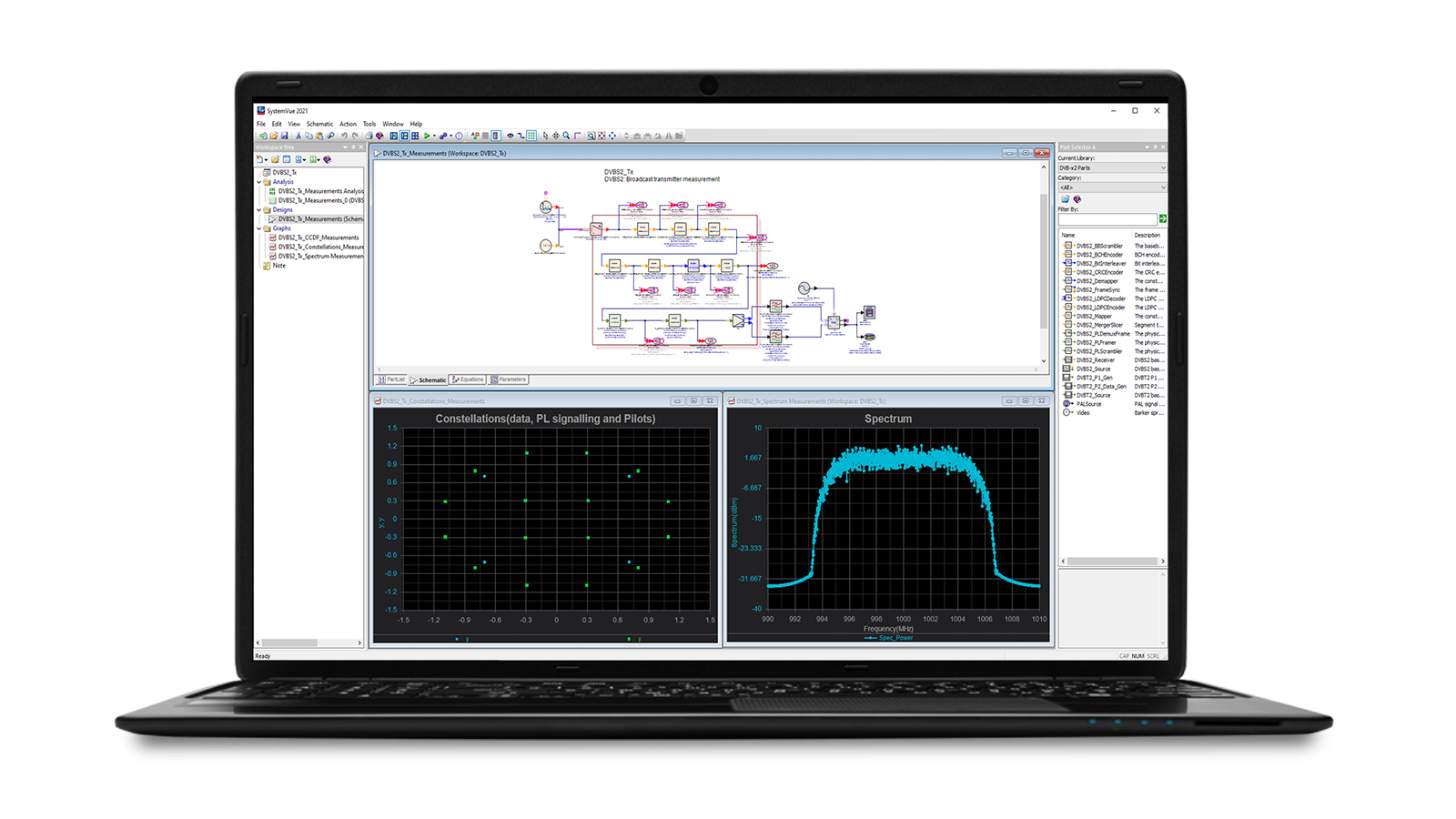Viewport: 1456px width, 819px height.
Task: Select the magnifier zoom tool
Action: coord(566,136)
